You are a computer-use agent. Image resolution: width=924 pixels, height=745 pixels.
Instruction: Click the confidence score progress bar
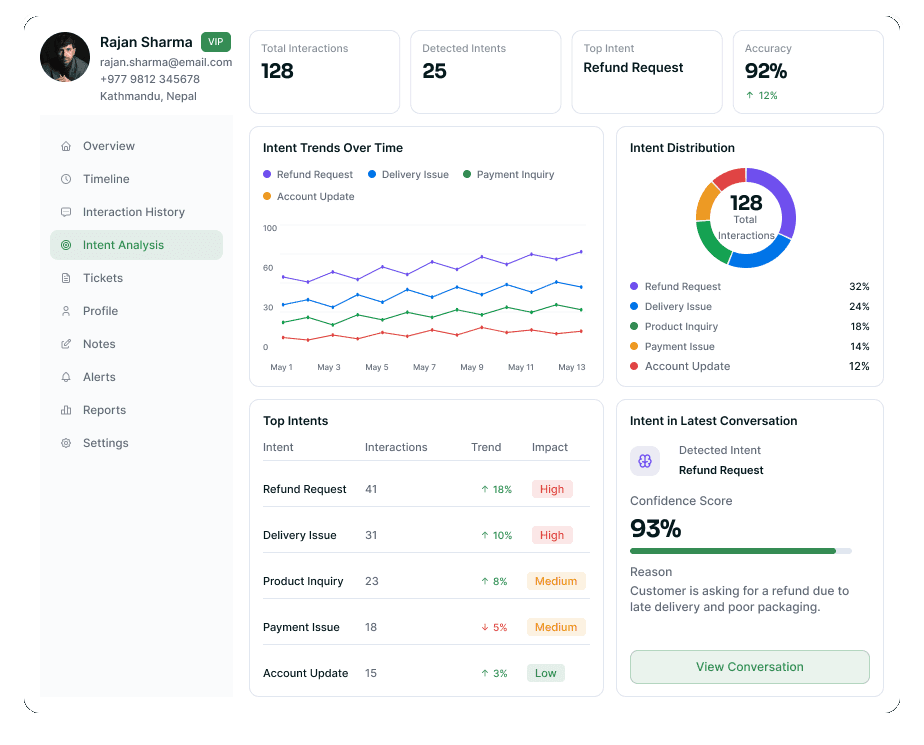point(741,551)
